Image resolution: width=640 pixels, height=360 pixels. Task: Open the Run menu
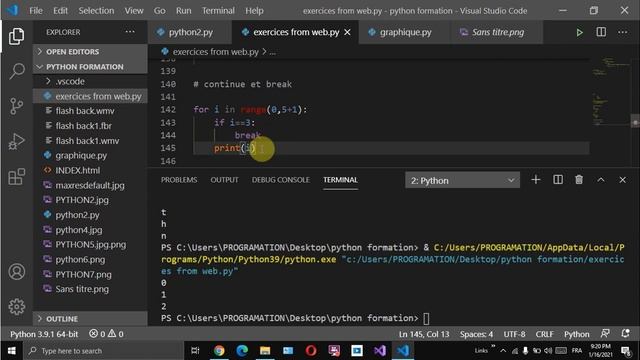click(184, 11)
